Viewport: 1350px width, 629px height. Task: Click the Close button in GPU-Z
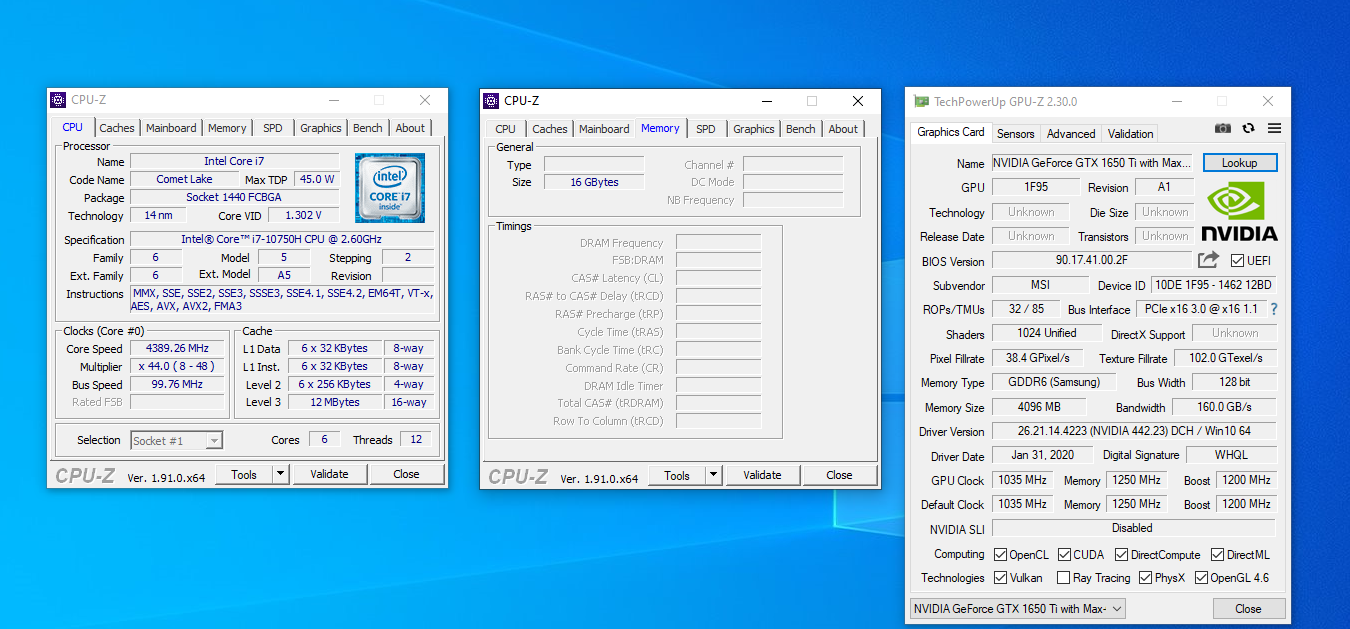pos(1248,608)
